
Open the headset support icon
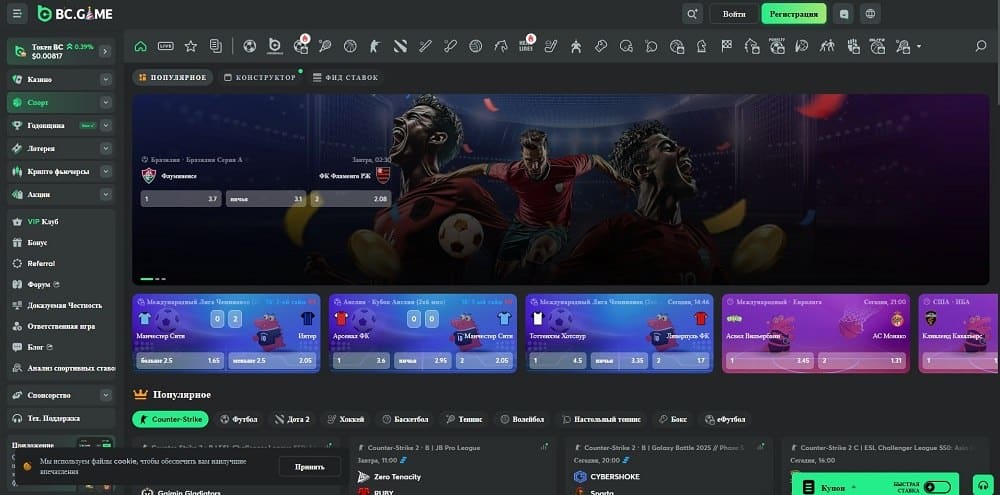(983, 485)
